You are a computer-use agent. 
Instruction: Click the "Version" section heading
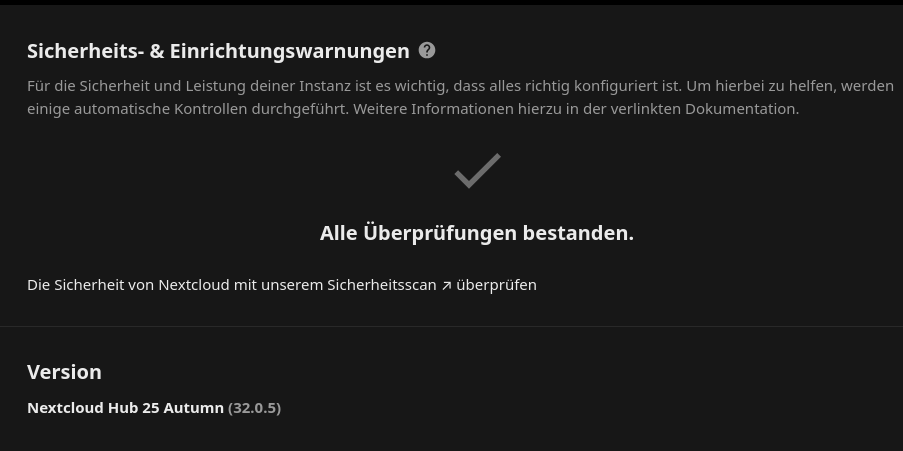(64, 372)
